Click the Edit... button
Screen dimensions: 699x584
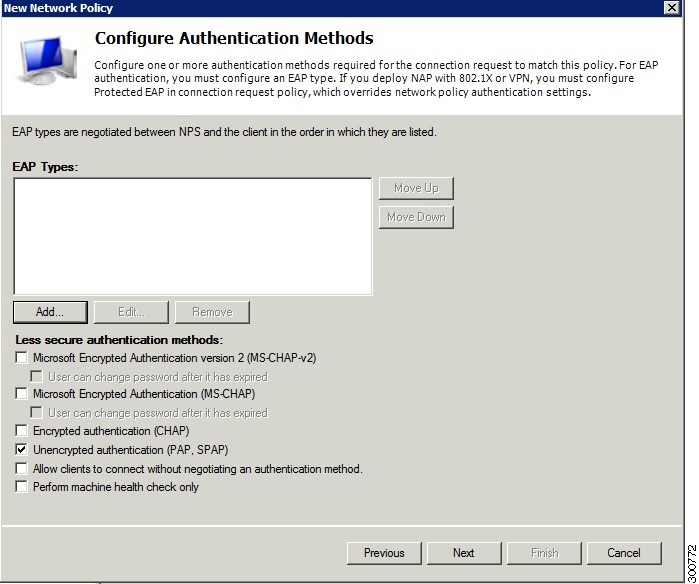(x=132, y=312)
